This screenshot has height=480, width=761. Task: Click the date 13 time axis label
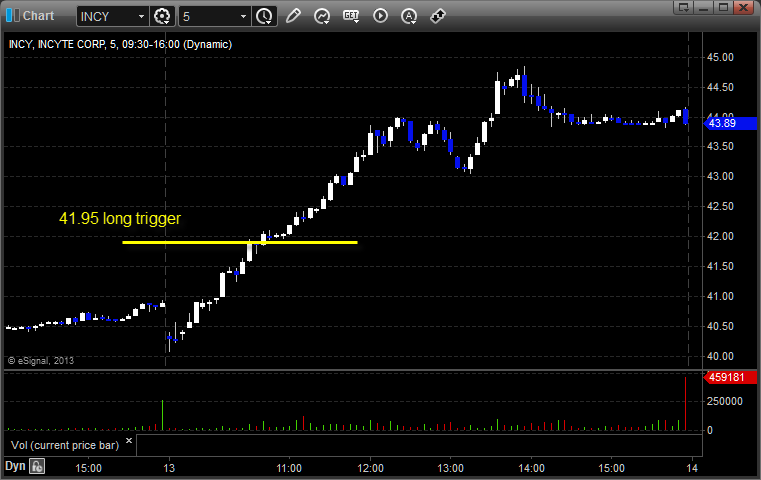coord(169,468)
